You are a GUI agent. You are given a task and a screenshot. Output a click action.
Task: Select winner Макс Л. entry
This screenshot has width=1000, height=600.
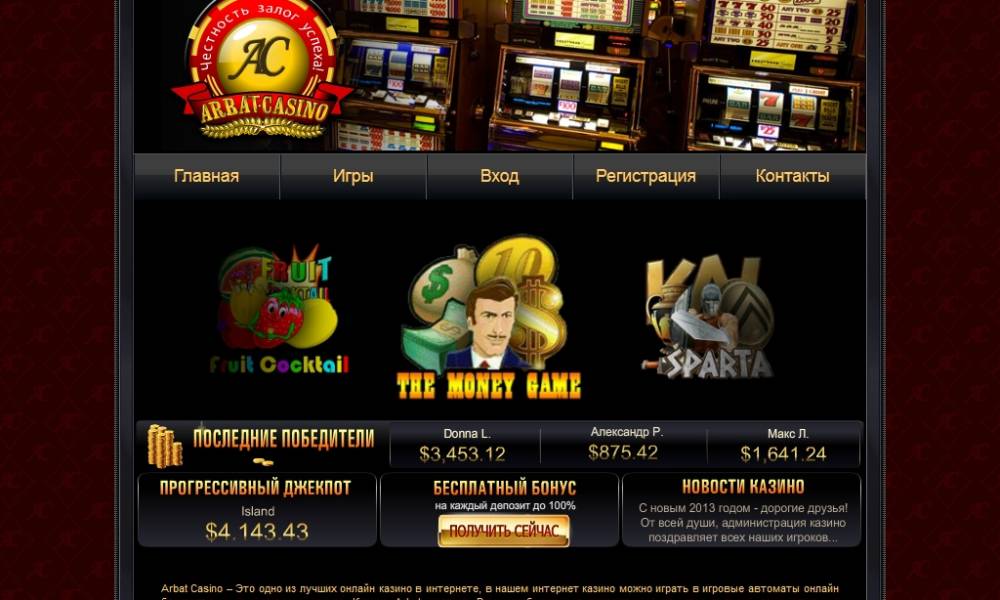[784, 444]
